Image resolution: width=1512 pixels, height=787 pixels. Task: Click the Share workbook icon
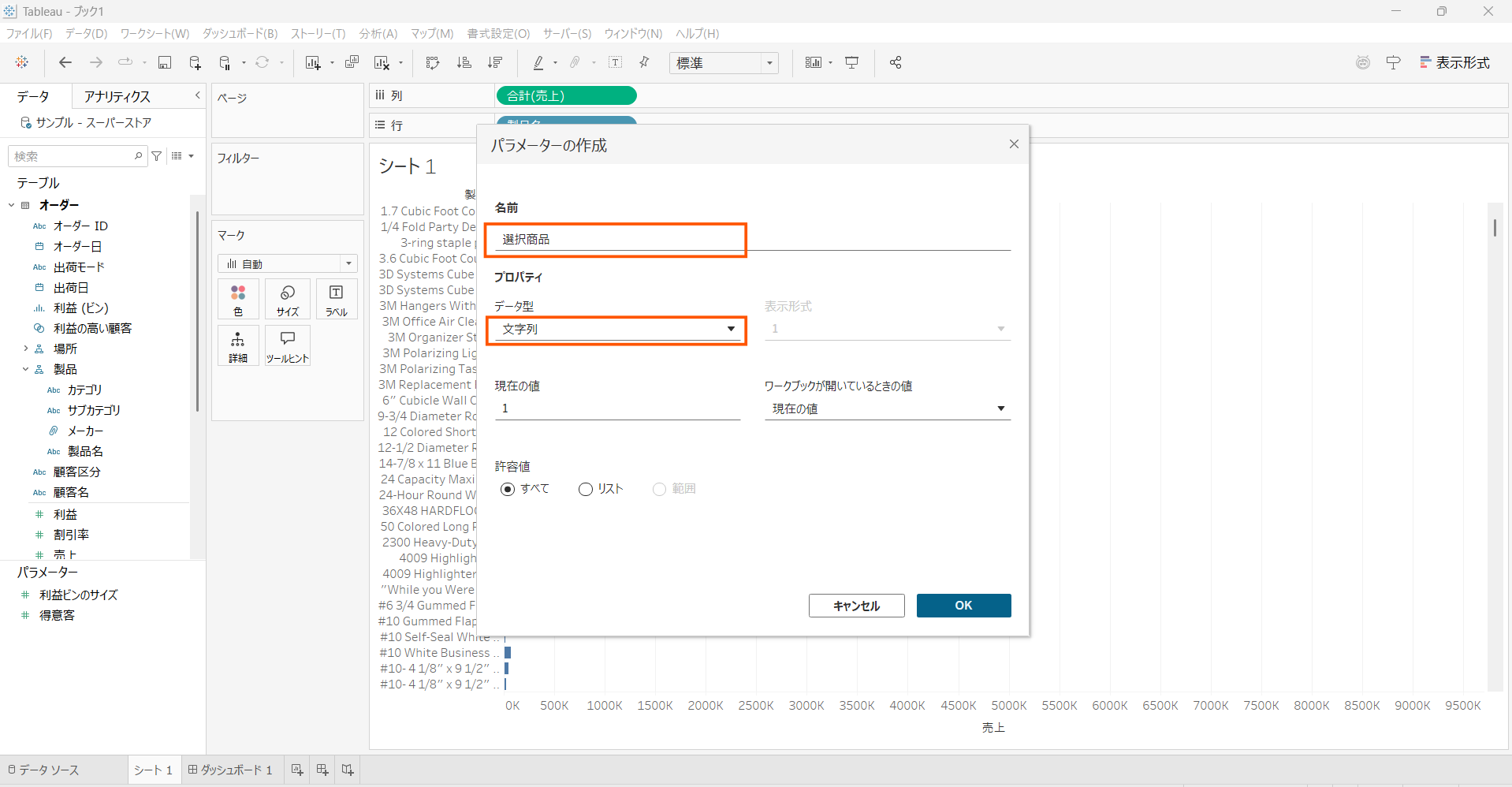tap(896, 63)
